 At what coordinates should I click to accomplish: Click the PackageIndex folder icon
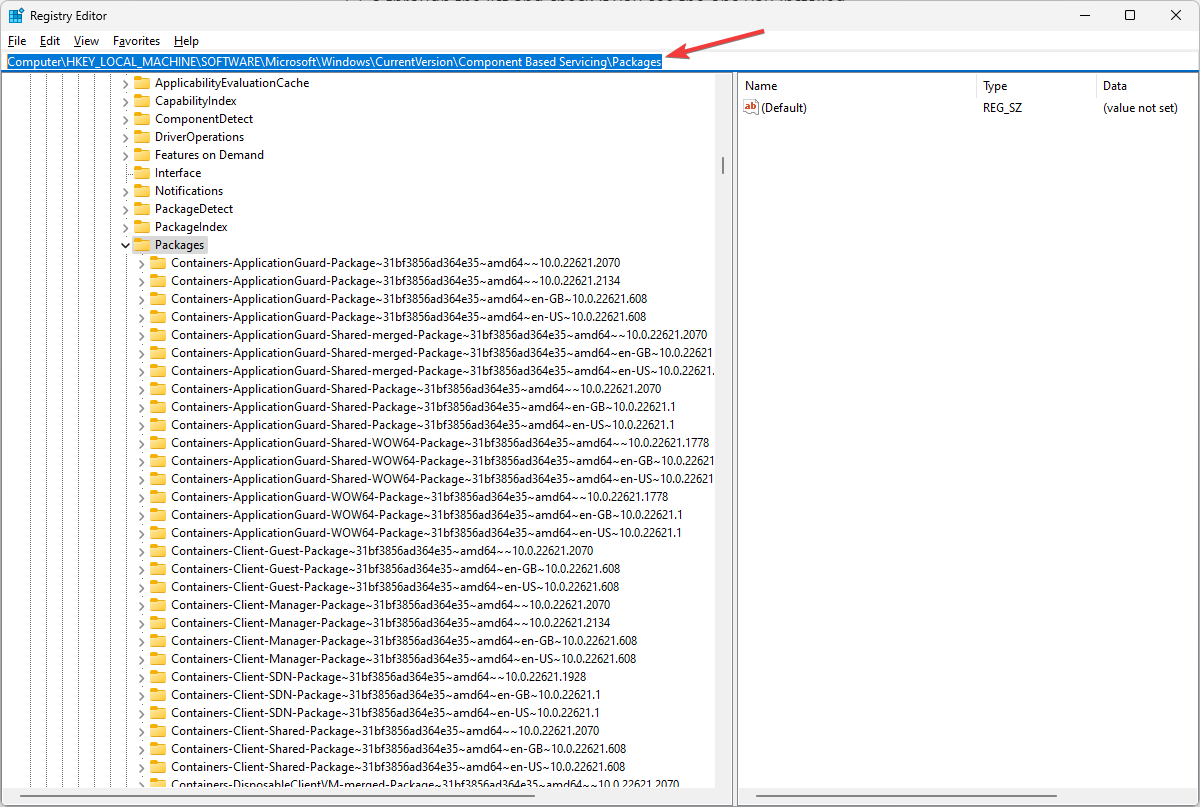[141, 227]
